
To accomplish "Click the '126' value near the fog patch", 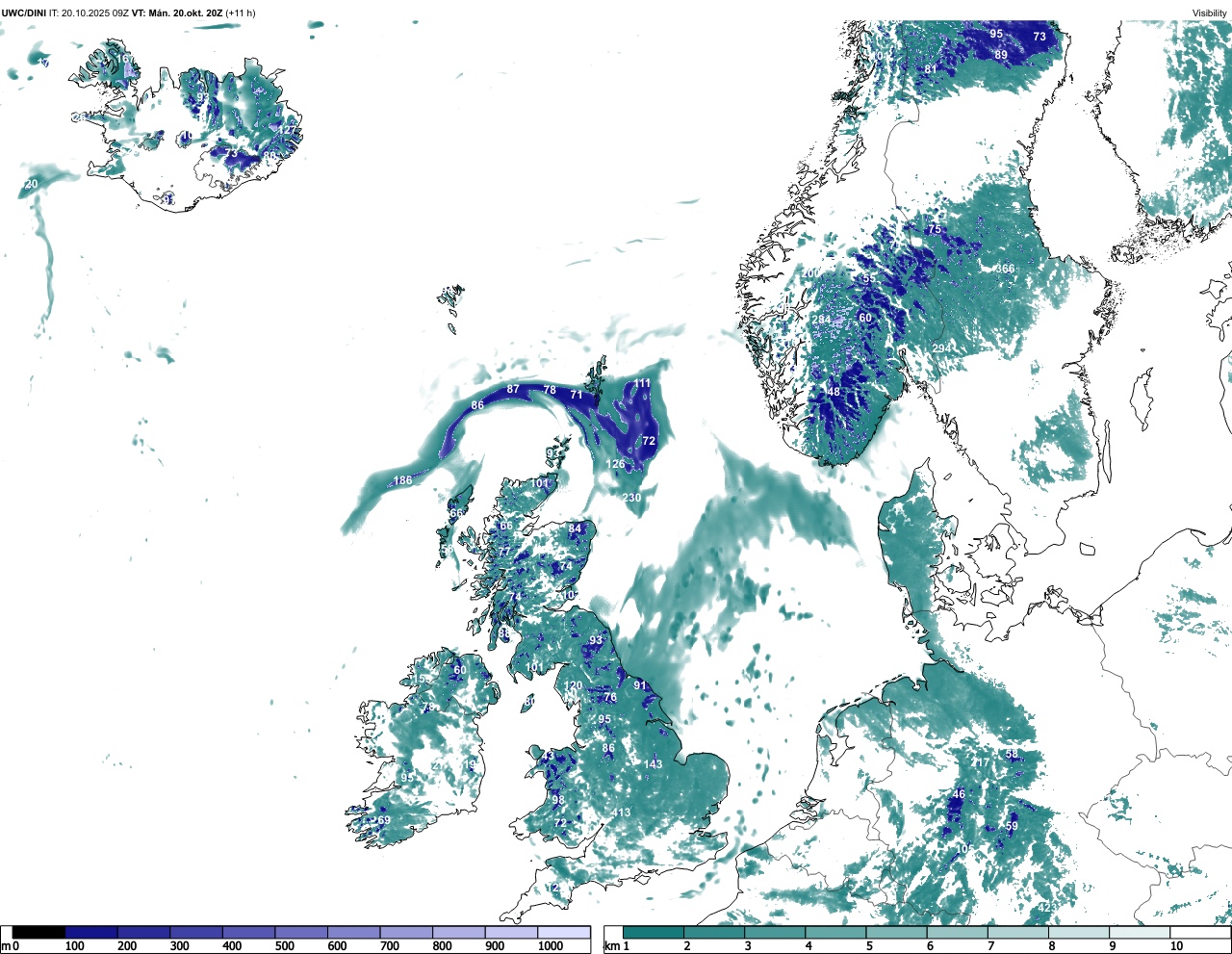I will pyautogui.click(x=615, y=464).
